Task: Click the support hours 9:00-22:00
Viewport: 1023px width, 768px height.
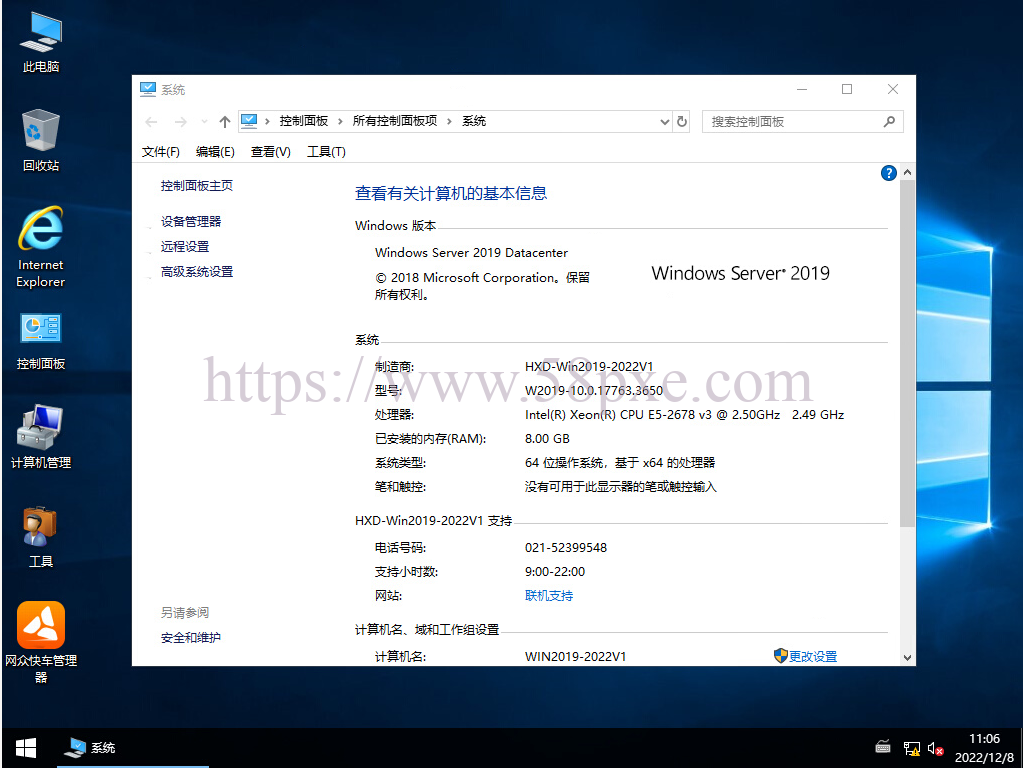Action: [555, 572]
